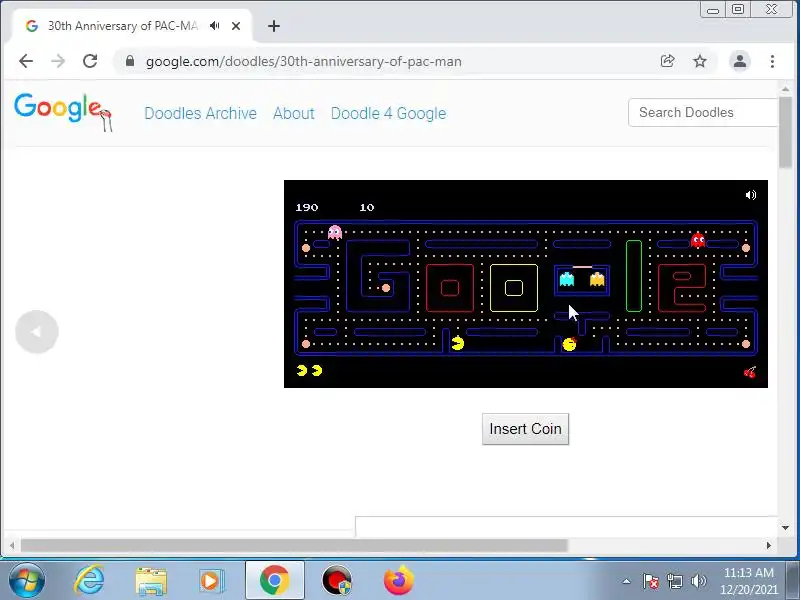Open Windows Explorer folder from taskbar

click(151, 581)
